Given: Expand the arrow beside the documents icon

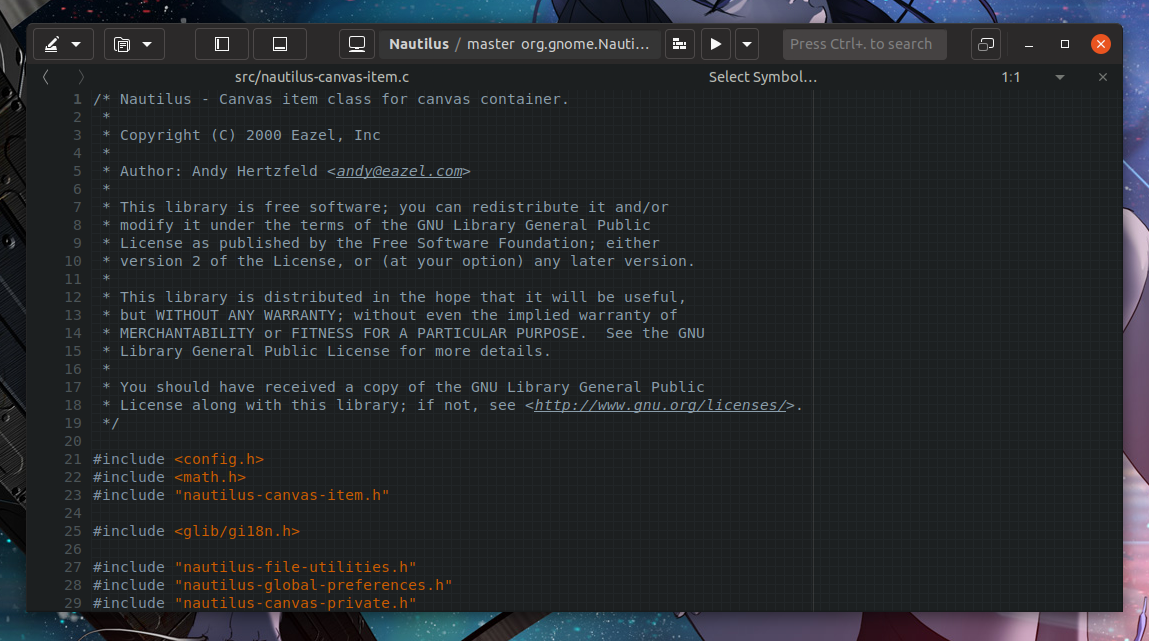Looking at the screenshot, I should click(x=147, y=45).
